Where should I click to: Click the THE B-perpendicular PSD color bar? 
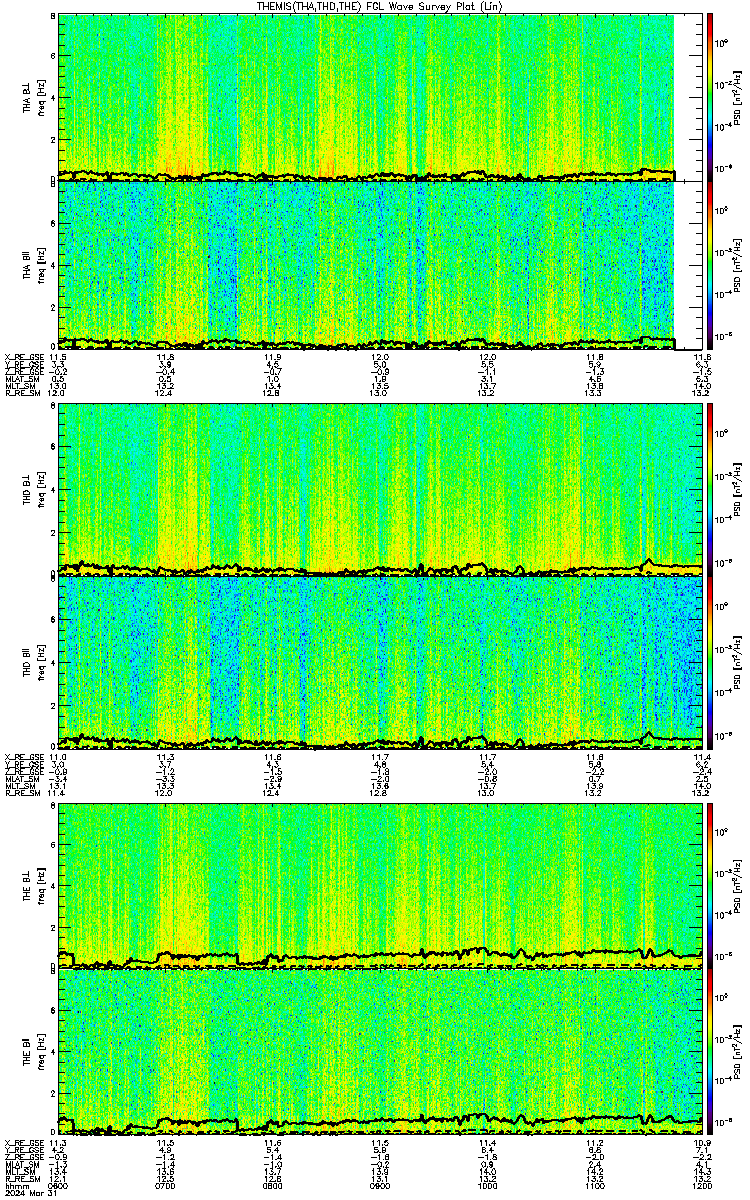tap(710, 886)
